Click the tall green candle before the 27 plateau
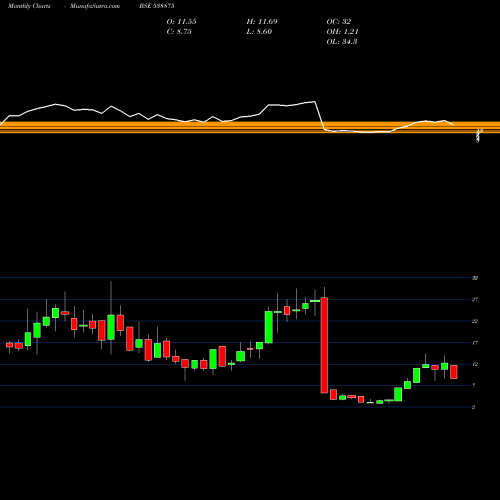The height and width of the screenshot is (500, 500). [x=269, y=327]
